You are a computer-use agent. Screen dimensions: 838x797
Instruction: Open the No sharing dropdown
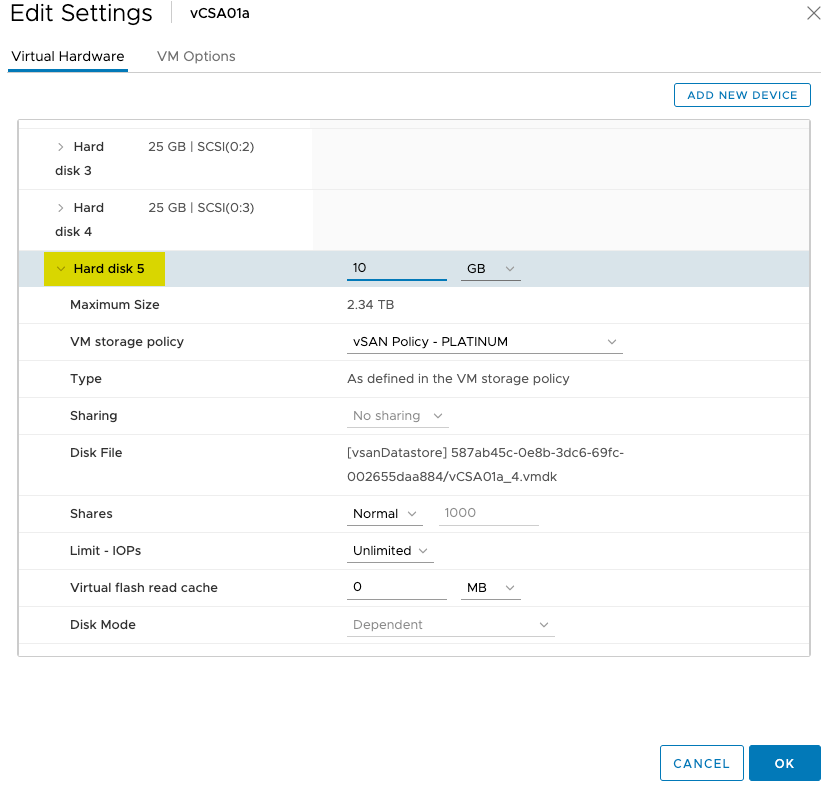[x=398, y=416]
